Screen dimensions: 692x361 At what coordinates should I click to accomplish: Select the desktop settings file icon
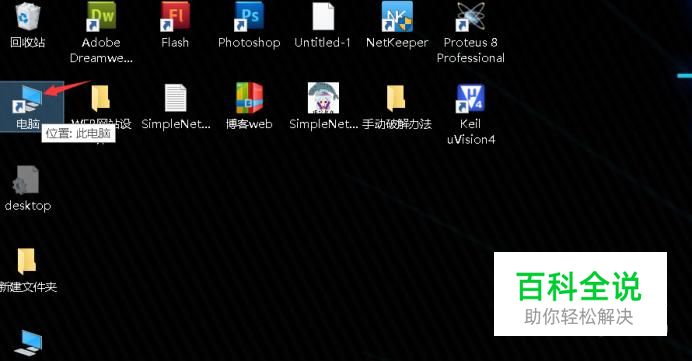(26, 180)
